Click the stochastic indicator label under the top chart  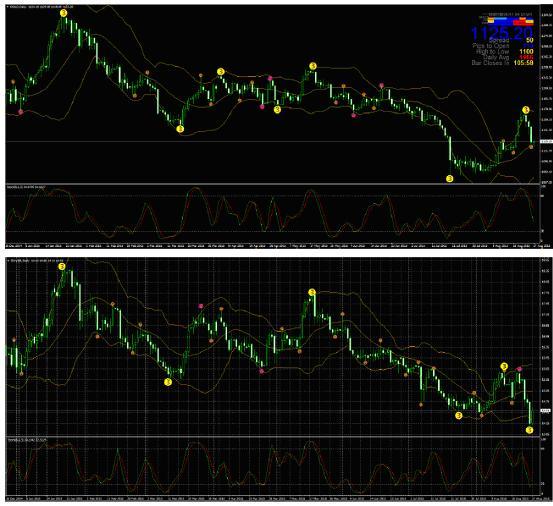(x=26, y=187)
